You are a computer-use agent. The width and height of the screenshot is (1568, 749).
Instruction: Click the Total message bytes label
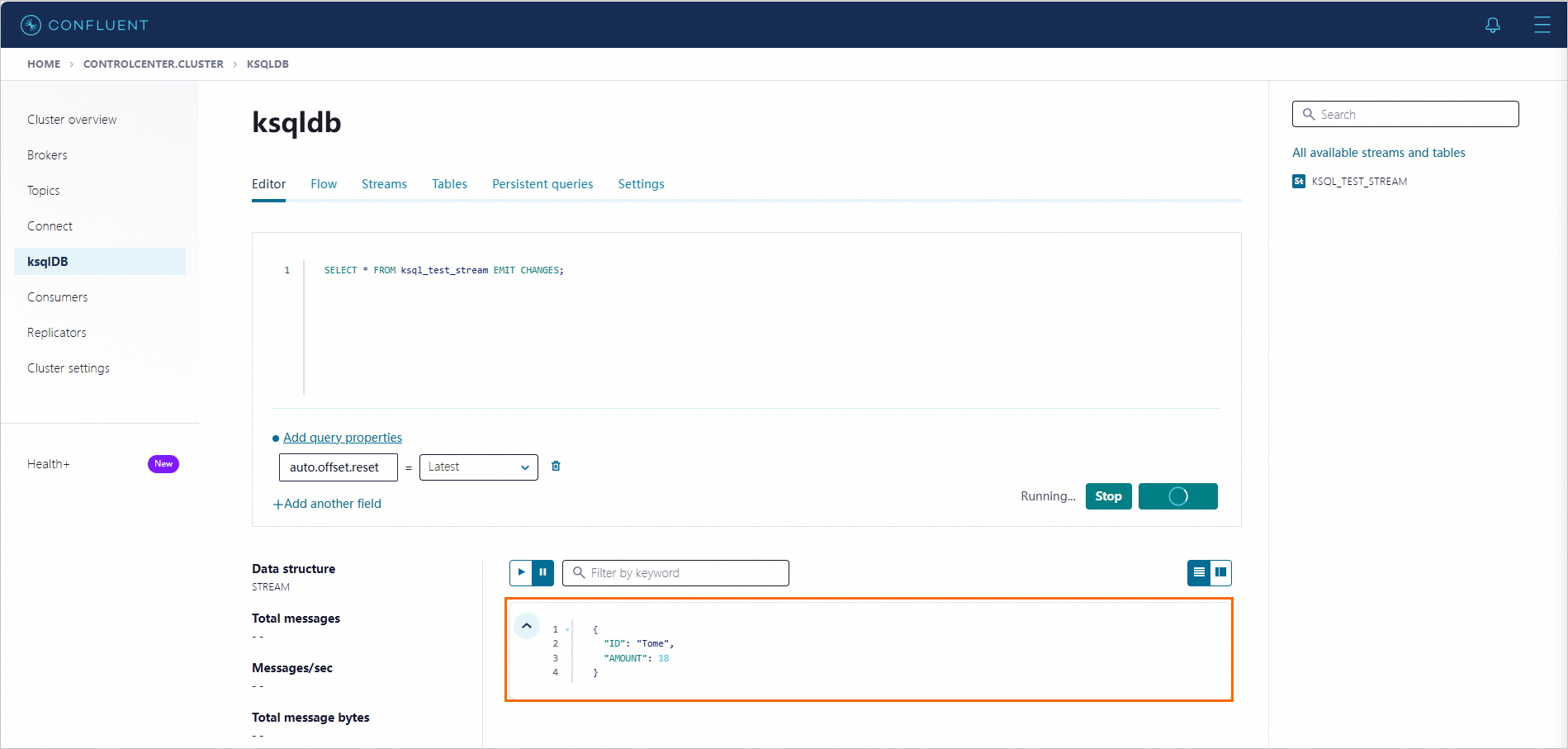pos(310,718)
